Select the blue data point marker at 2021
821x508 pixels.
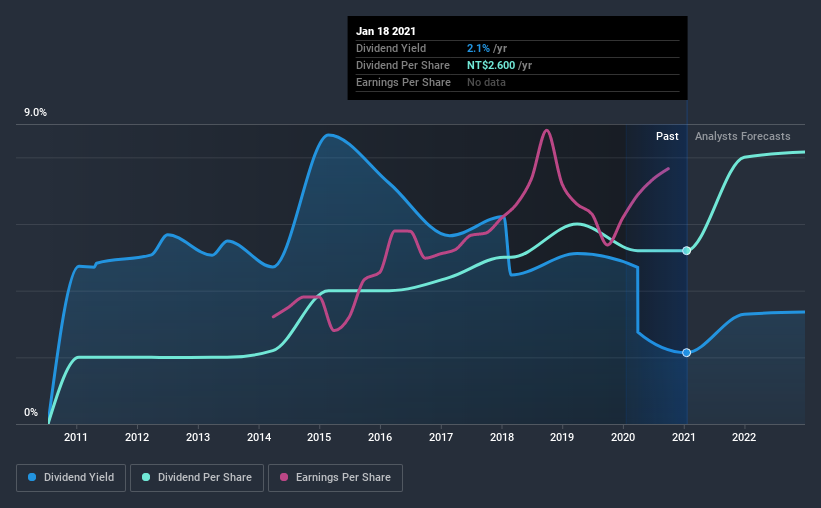click(x=686, y=353)
